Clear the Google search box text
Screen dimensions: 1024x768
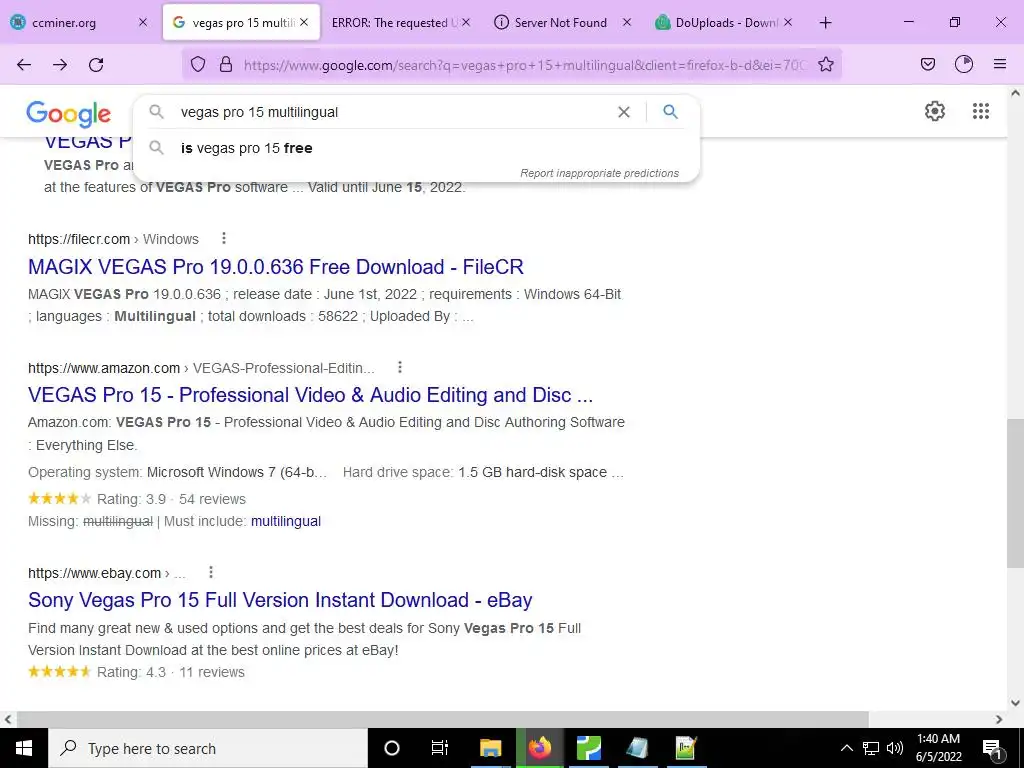(624, 112)
